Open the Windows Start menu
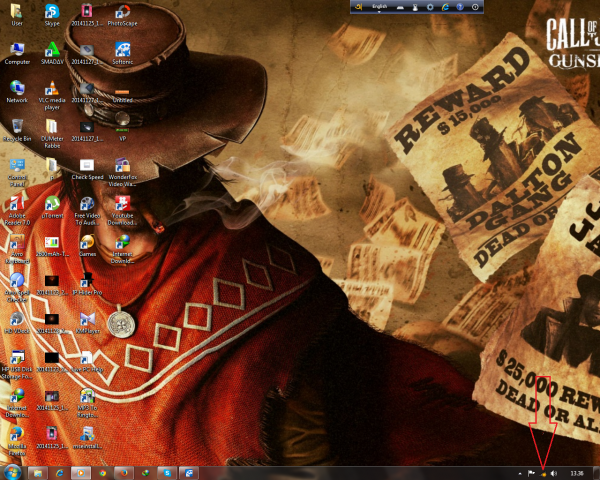This screenshot has height=480, width=600. (x=12, y=473)
